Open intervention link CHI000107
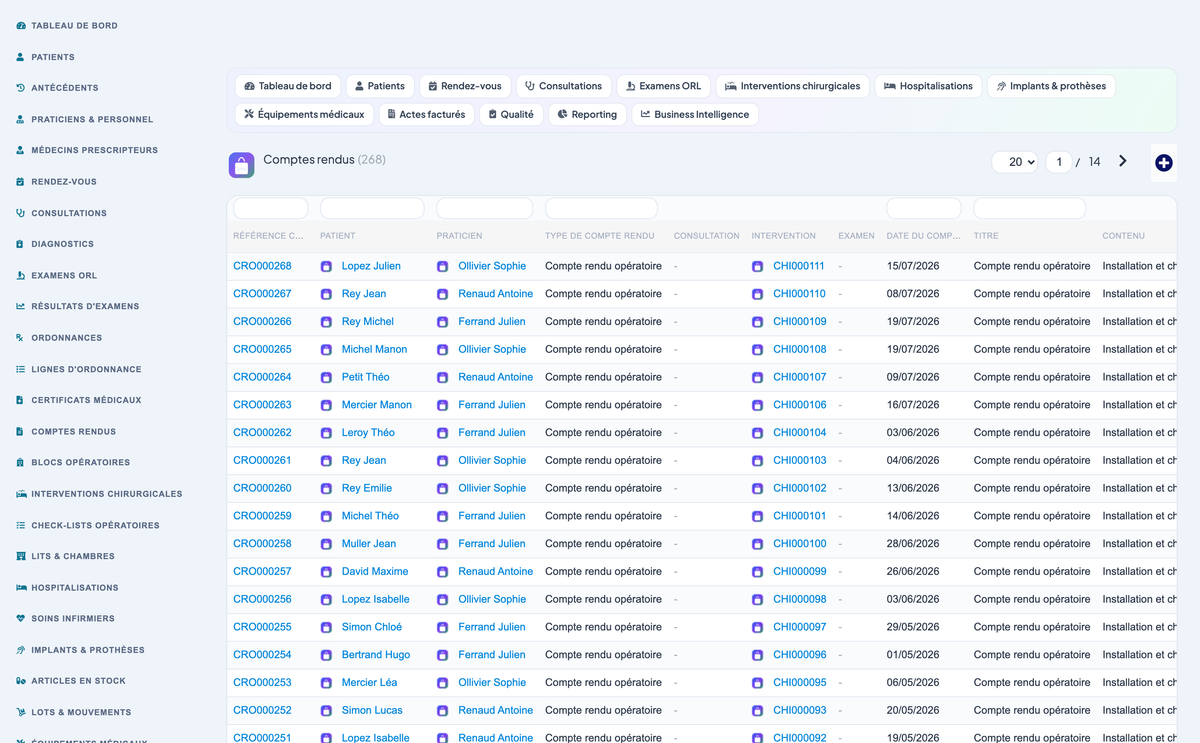Image resolution: width=1200 pixels, height=743 pixels. pos(799,377)
